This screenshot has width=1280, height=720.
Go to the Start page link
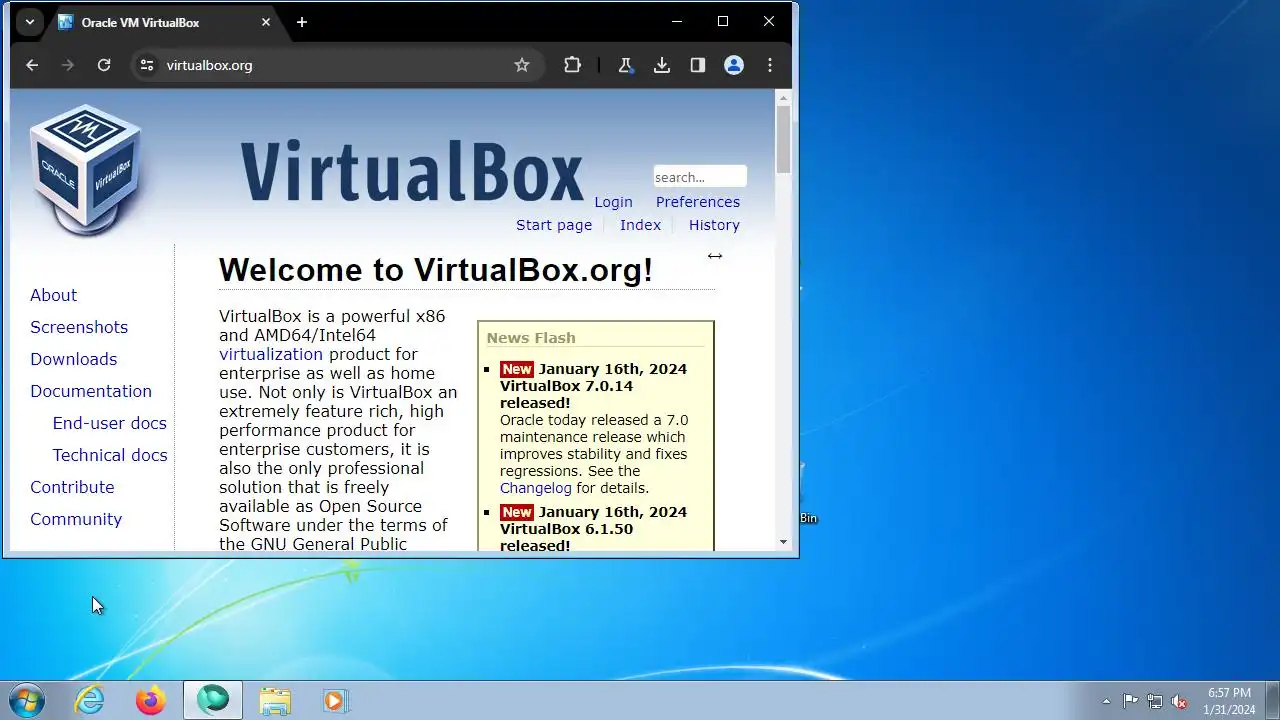pos(554,225)
